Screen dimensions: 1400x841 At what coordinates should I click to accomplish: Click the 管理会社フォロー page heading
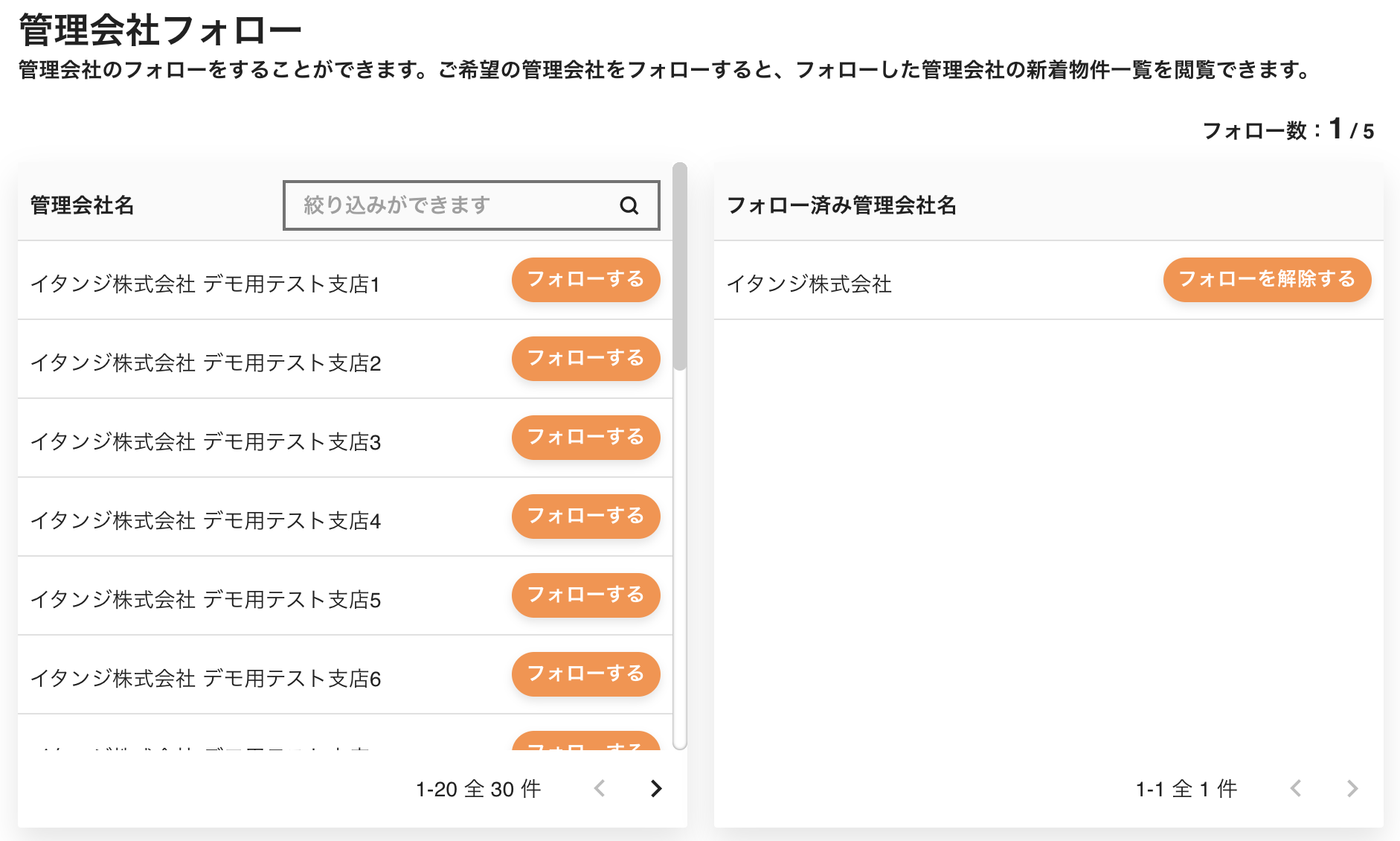[x=160, y=31]
